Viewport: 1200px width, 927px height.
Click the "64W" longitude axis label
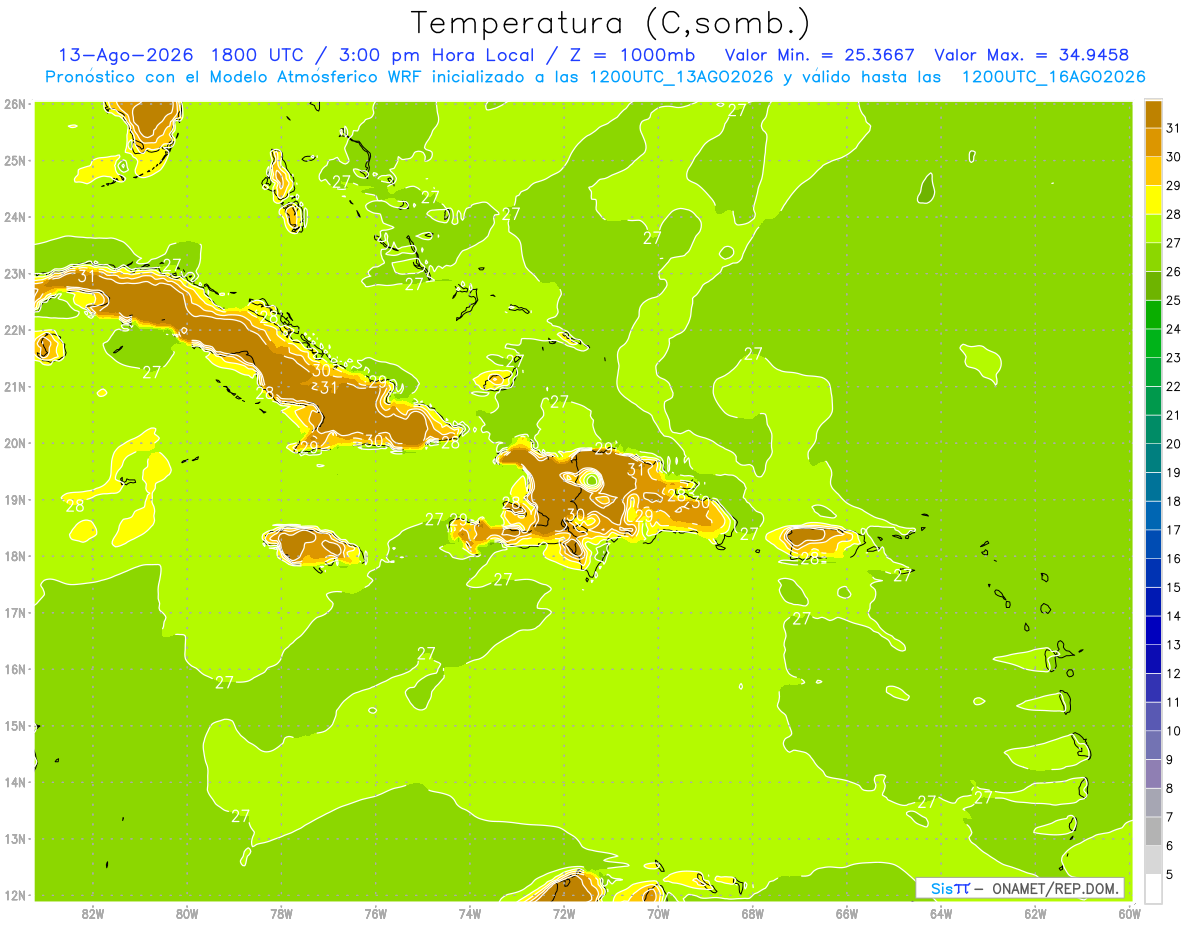click(941, 913)
